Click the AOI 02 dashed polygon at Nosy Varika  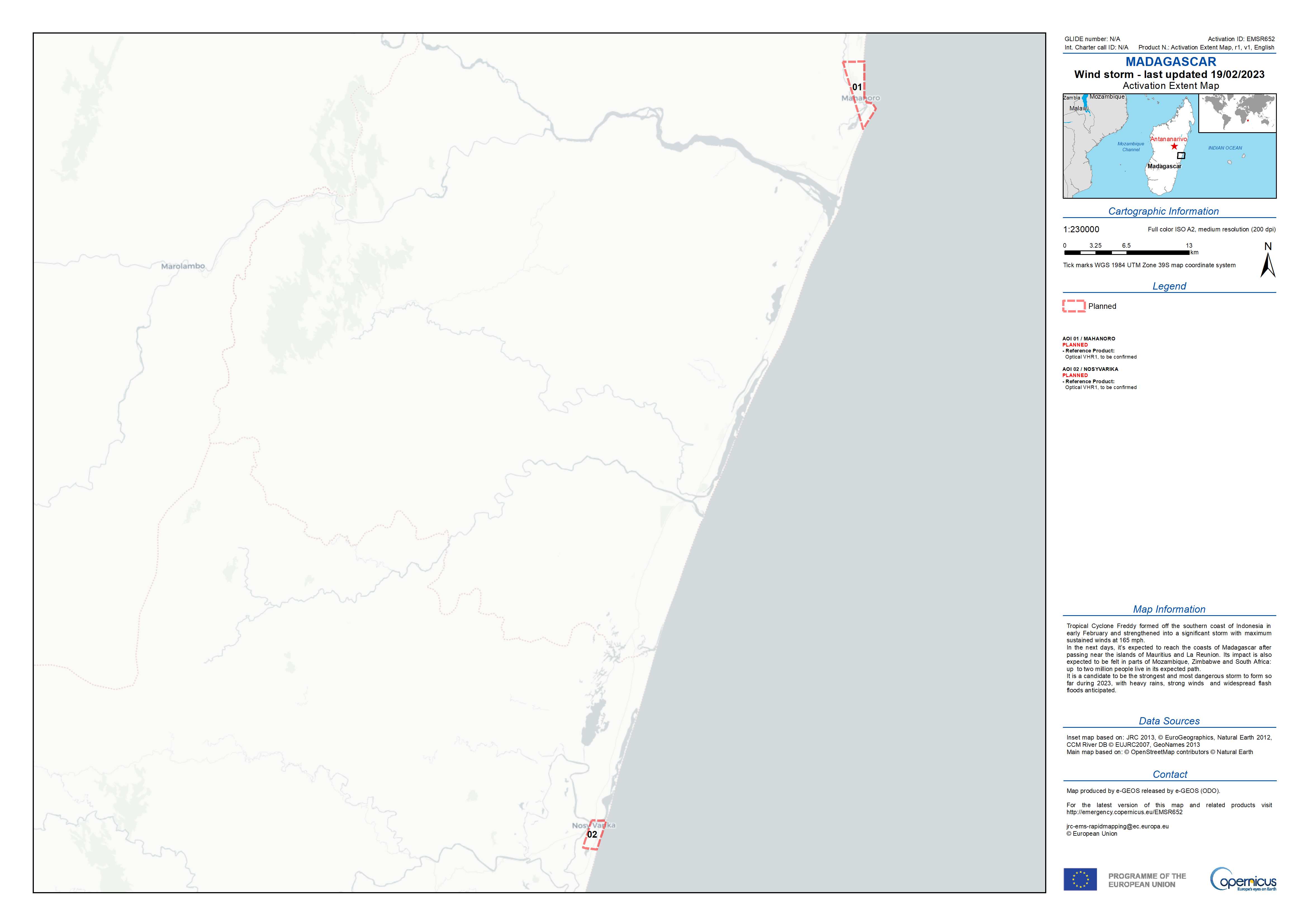[x=593, y=835]
